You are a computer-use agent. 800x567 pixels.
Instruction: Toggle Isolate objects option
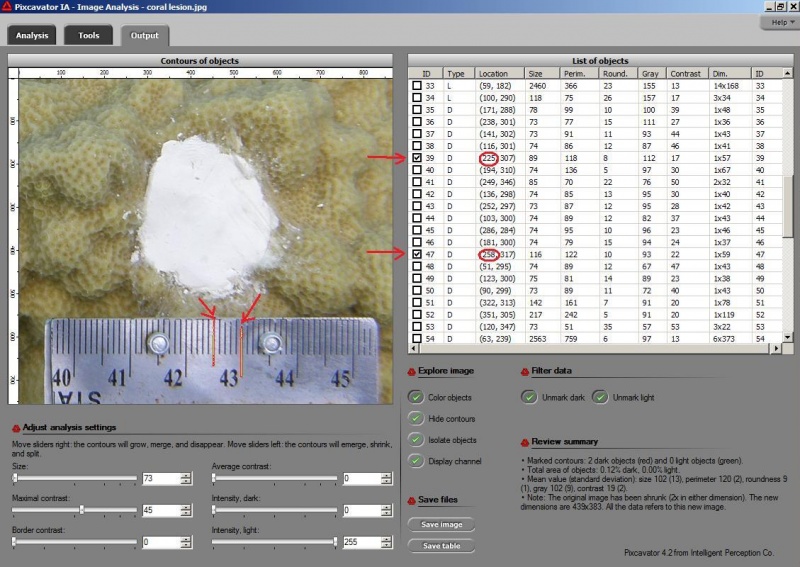(416, 439)
